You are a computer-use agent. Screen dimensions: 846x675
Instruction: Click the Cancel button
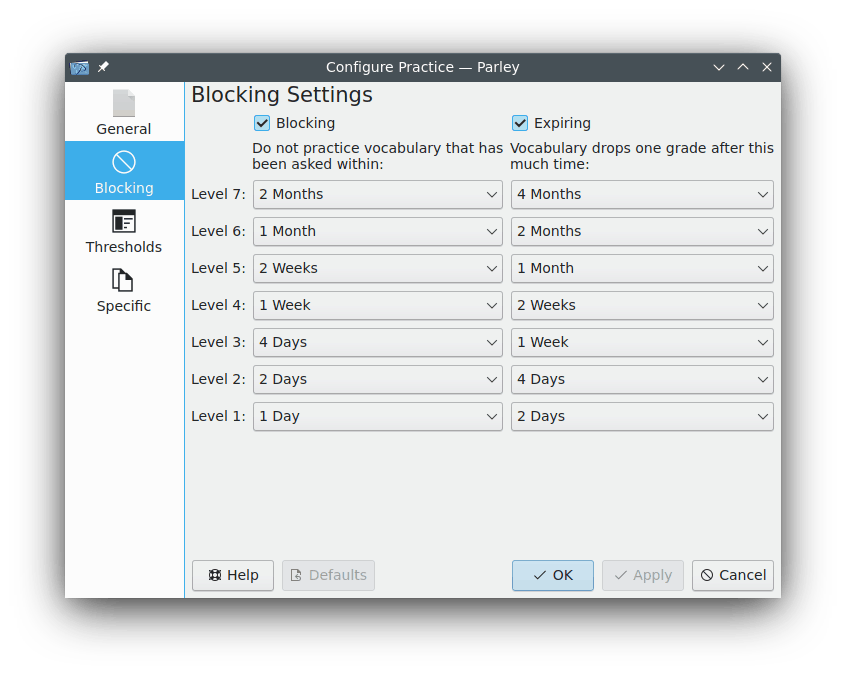tap(733, 575)
